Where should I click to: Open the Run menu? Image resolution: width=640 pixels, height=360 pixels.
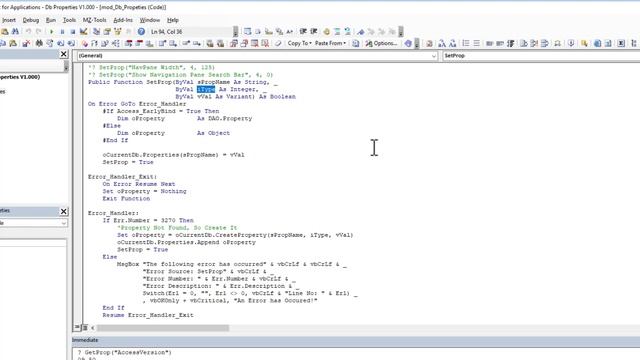pyautogui.click(x=51, y=20)
